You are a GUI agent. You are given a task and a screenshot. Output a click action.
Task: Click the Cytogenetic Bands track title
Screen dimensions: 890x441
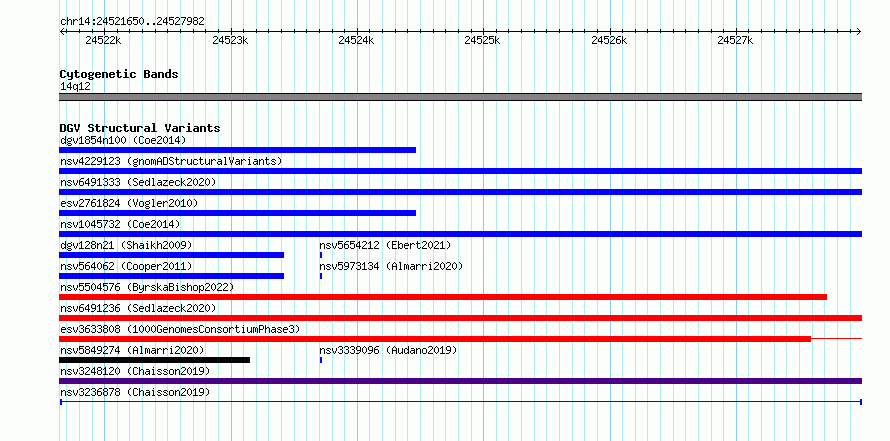[119, 74]
